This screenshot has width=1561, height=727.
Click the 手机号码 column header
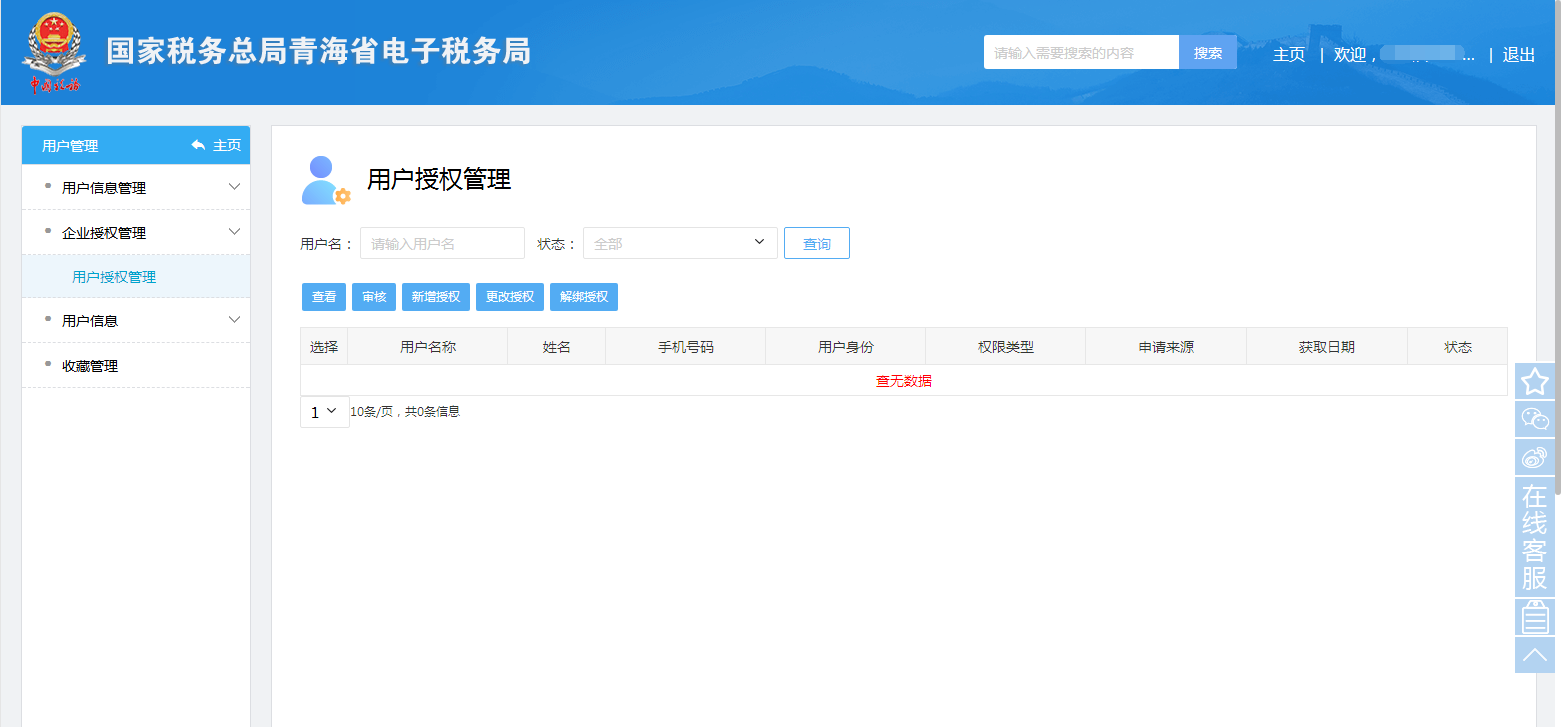click(x=686, y=347)
